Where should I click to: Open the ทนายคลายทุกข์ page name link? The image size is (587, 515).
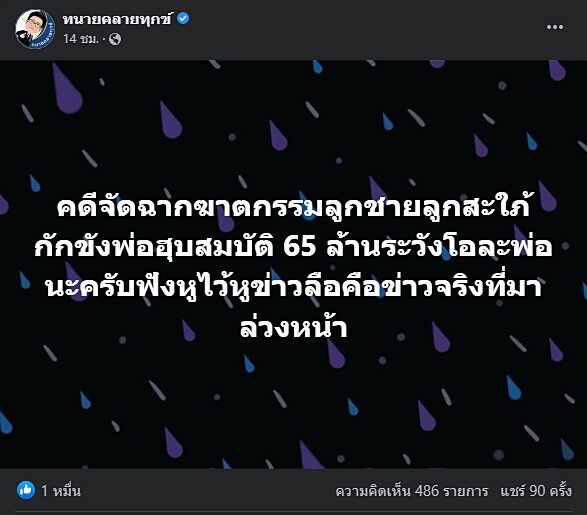tap(118, 19)
